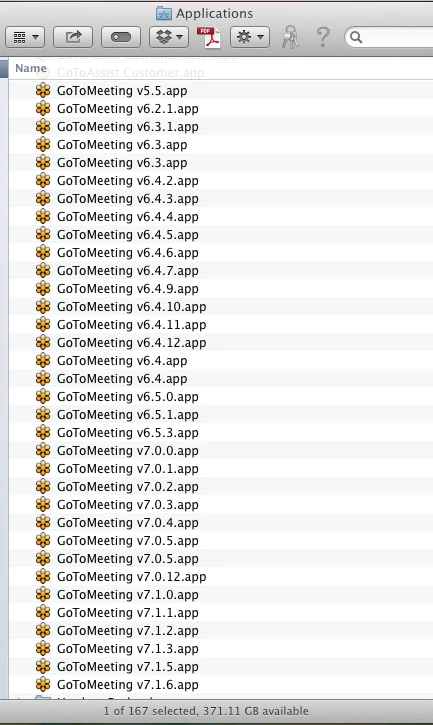Click the GoToMeeting v6.4.12.app icon
Viewport: 433px width, 725px height.
point(43,343)
